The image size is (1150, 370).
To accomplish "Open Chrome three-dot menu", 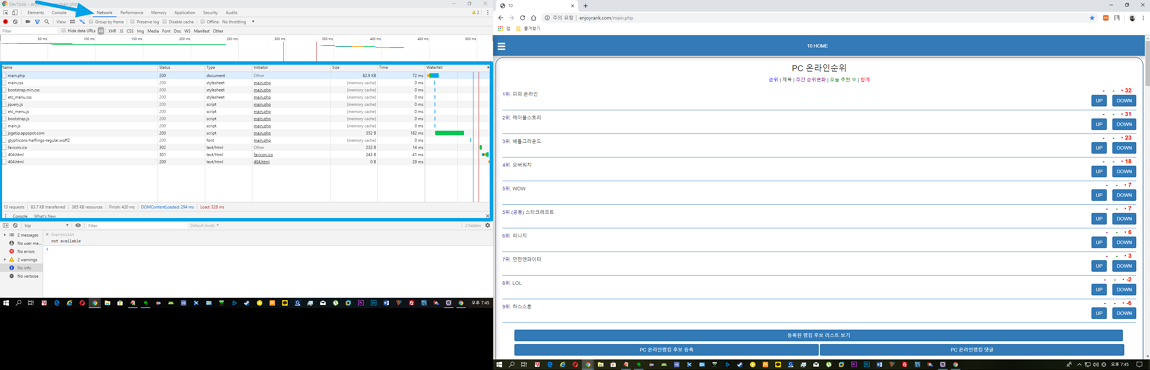I will 1143,18.
